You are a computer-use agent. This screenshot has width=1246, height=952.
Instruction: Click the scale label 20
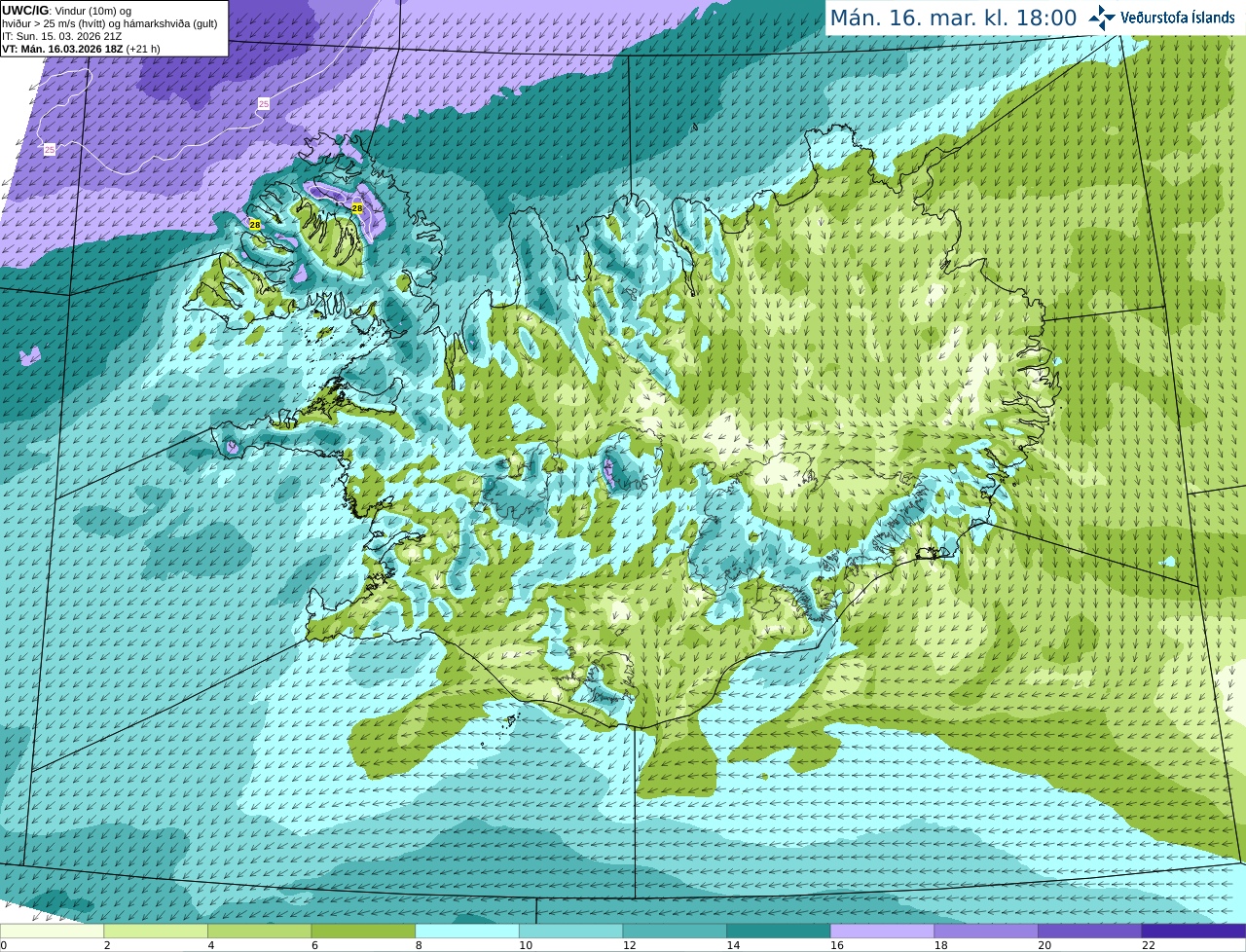(x=1044, y=945)
